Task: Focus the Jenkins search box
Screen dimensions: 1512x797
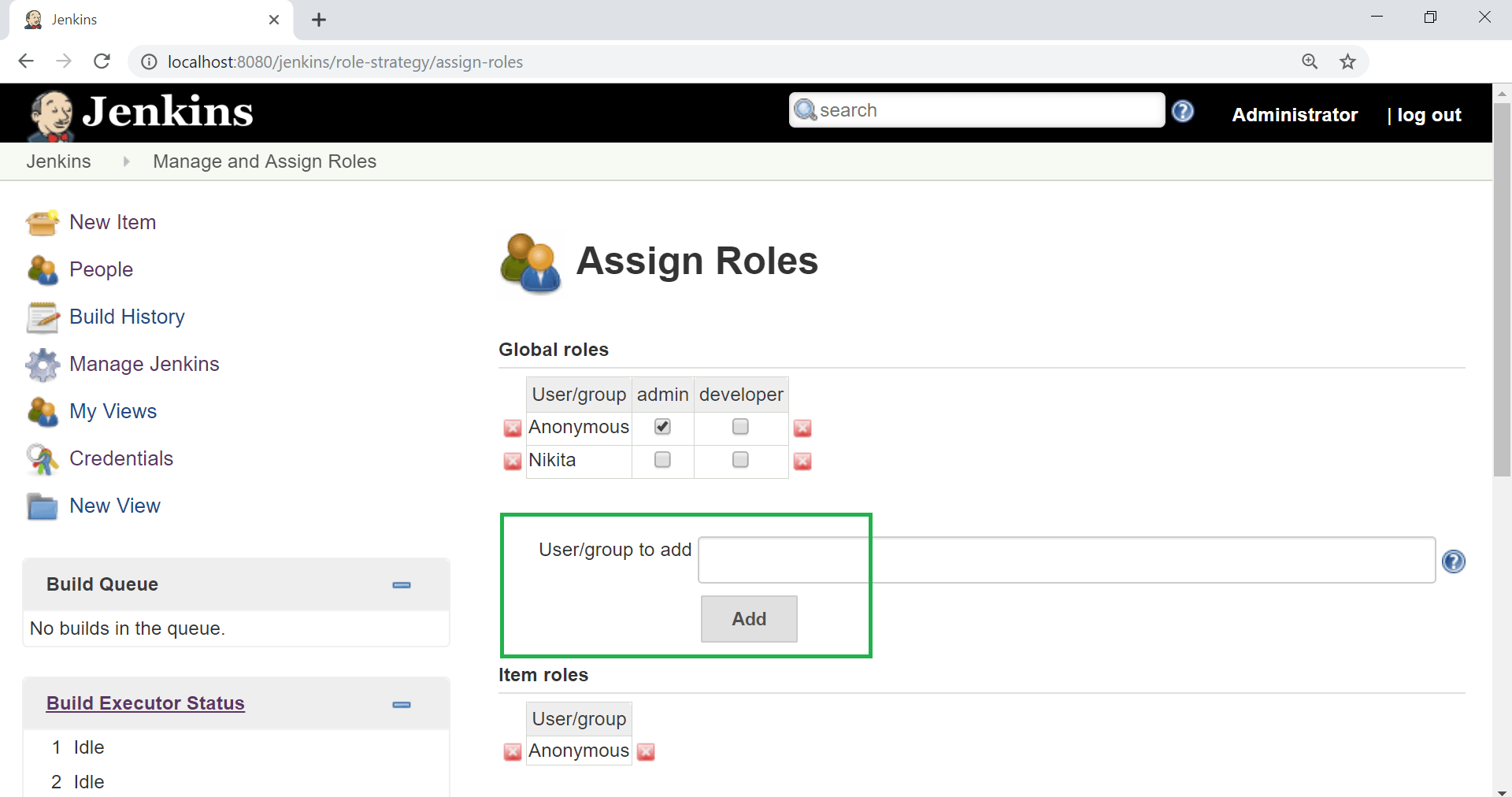Action: (x=976, y=110)
